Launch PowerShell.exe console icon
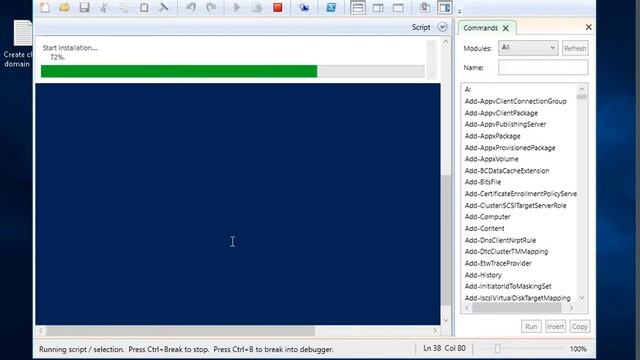The height and width of the screenshot is (360, 640). point(331,7)
